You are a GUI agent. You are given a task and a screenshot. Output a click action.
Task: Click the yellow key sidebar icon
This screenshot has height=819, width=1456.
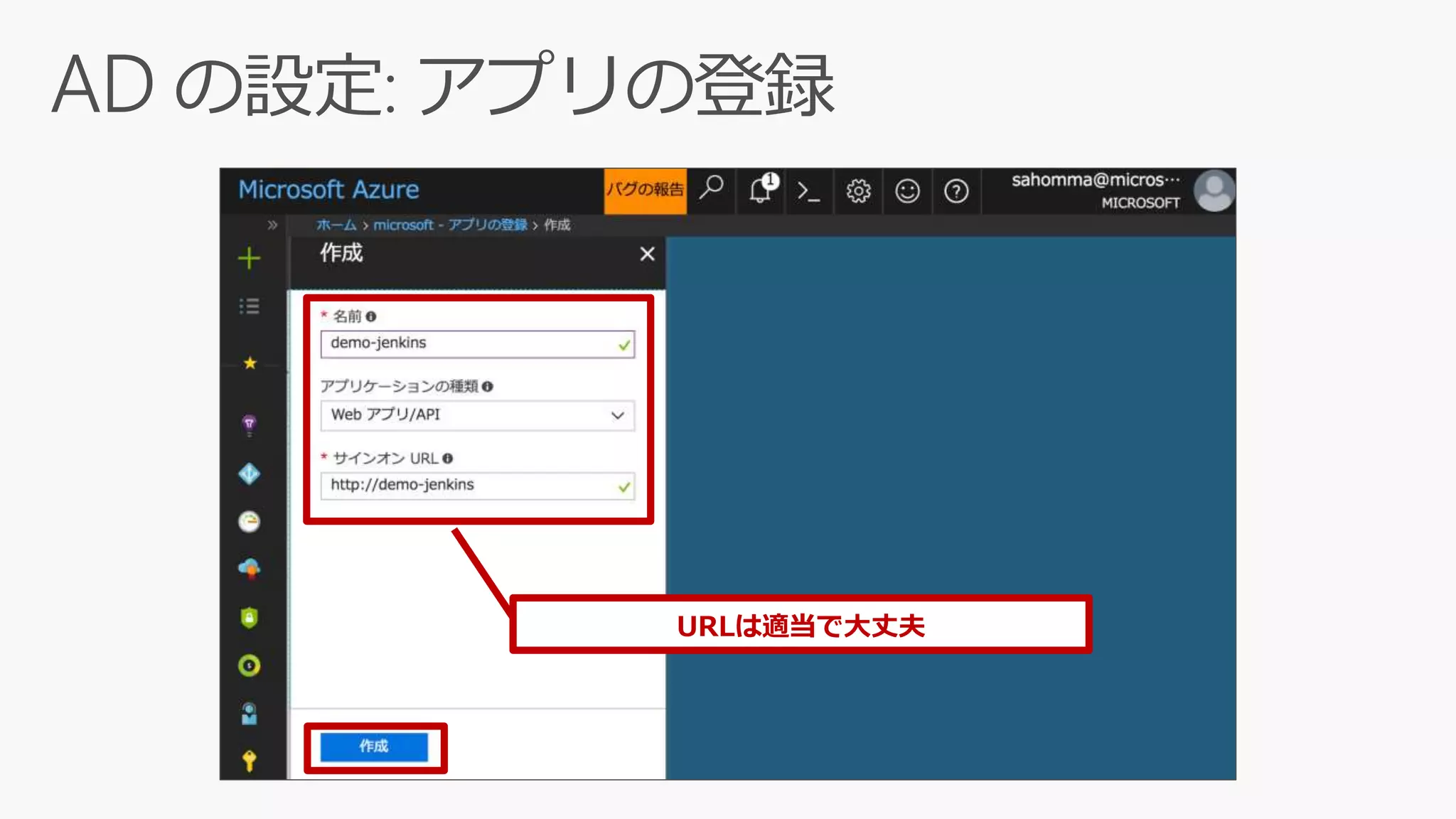pos(249,761)
